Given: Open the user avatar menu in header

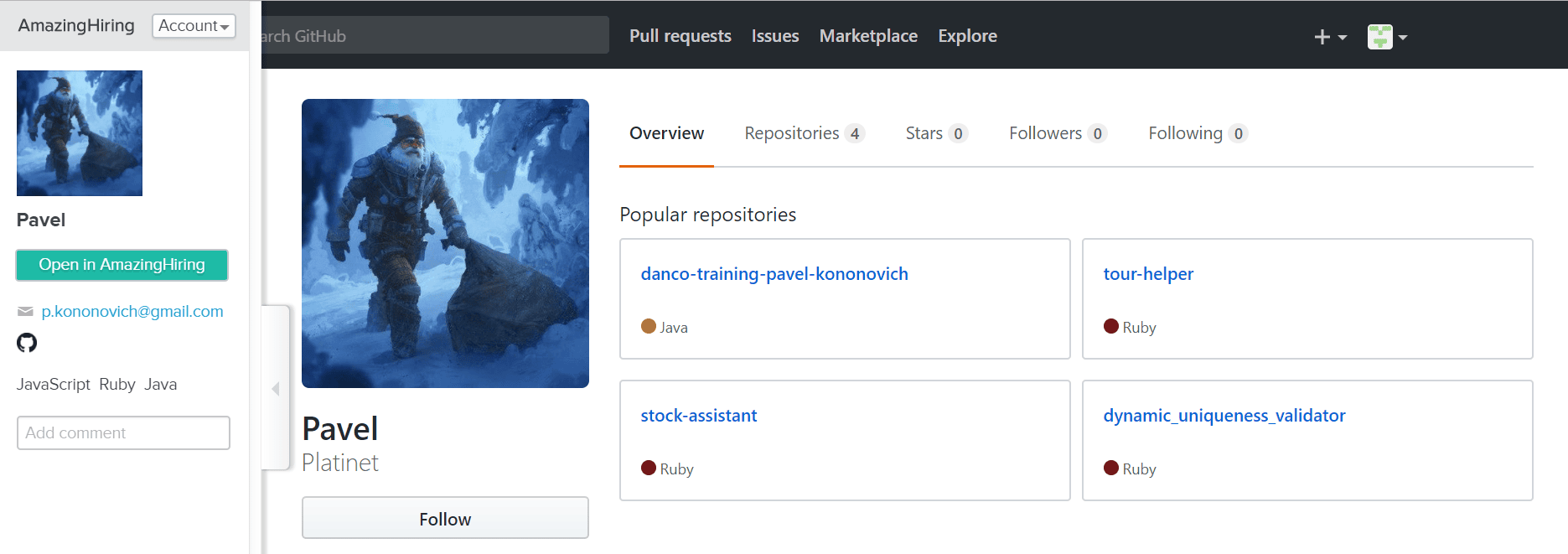Looking at the screenshot, I should coord(1387,37).
